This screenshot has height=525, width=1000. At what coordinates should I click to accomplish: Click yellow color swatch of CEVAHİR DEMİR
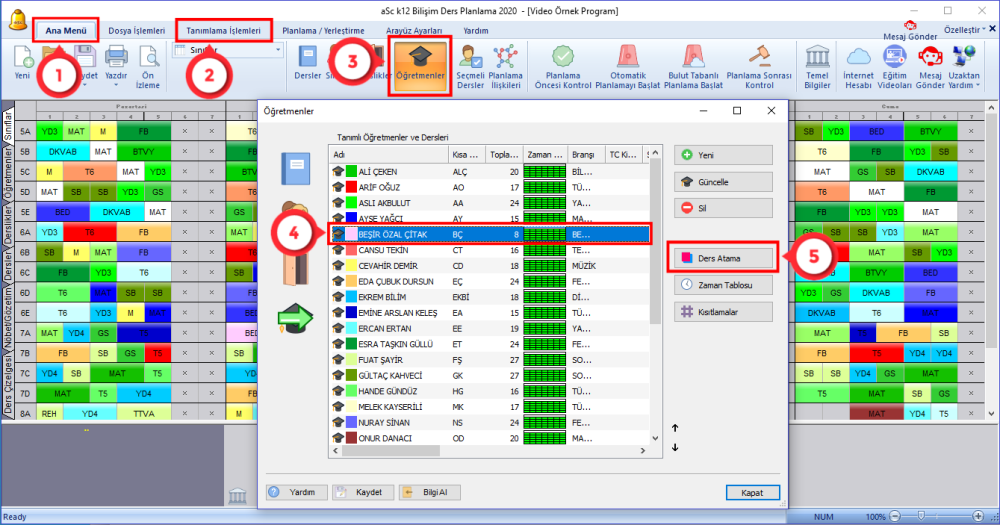point(351,265)
